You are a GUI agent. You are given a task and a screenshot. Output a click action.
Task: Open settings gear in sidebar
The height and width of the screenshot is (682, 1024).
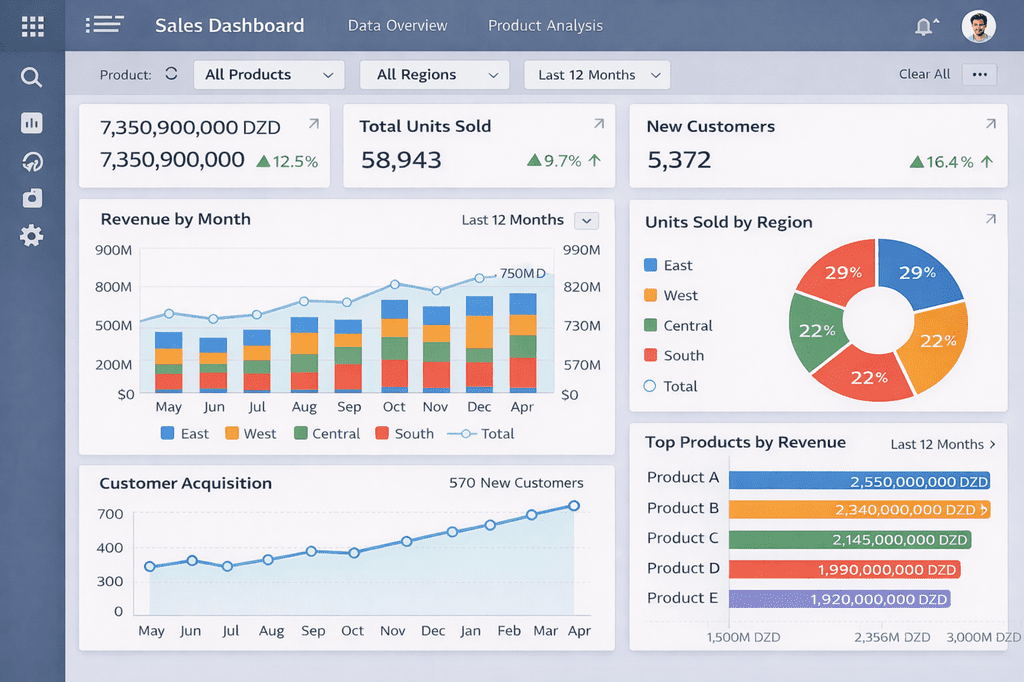pos(32,236)
